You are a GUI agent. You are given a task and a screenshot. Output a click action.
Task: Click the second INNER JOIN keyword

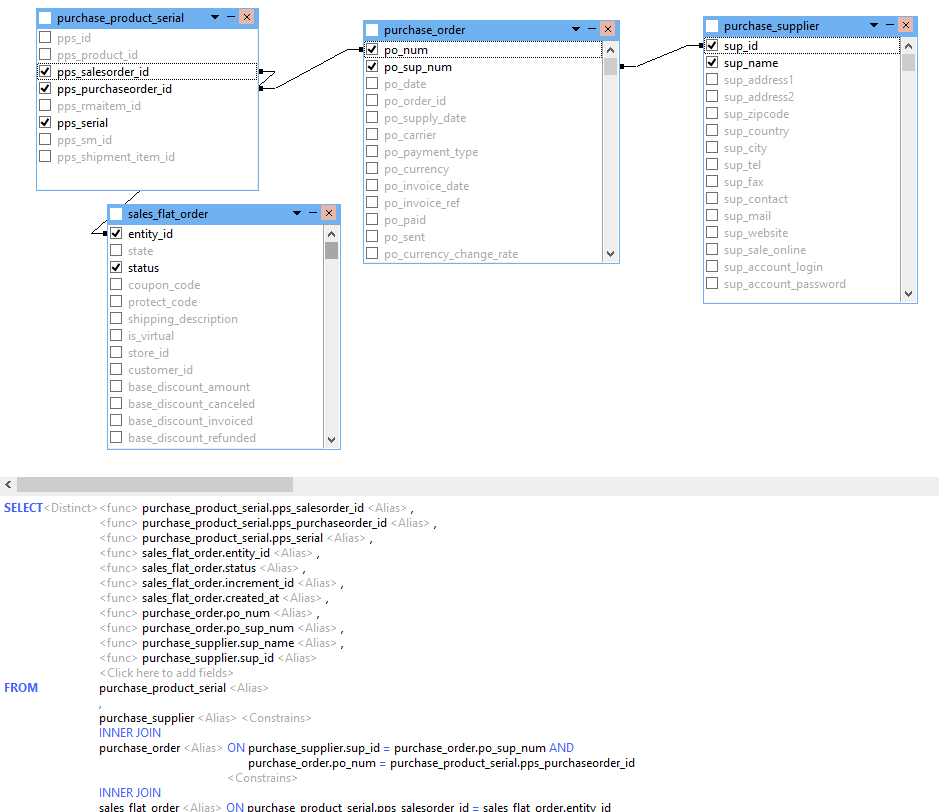[130, 792]
